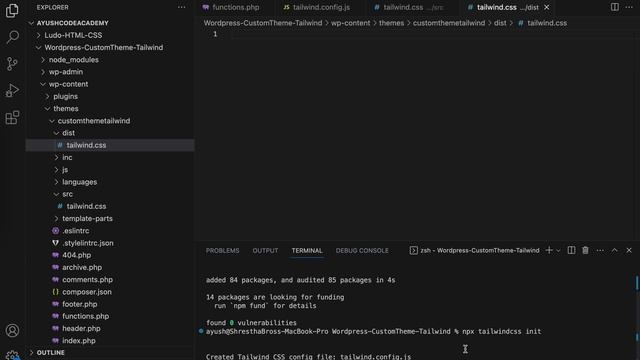The image size is (640, 360).
Task: Click the customthemetailwind breadcrumb segment
Action: 449,23
